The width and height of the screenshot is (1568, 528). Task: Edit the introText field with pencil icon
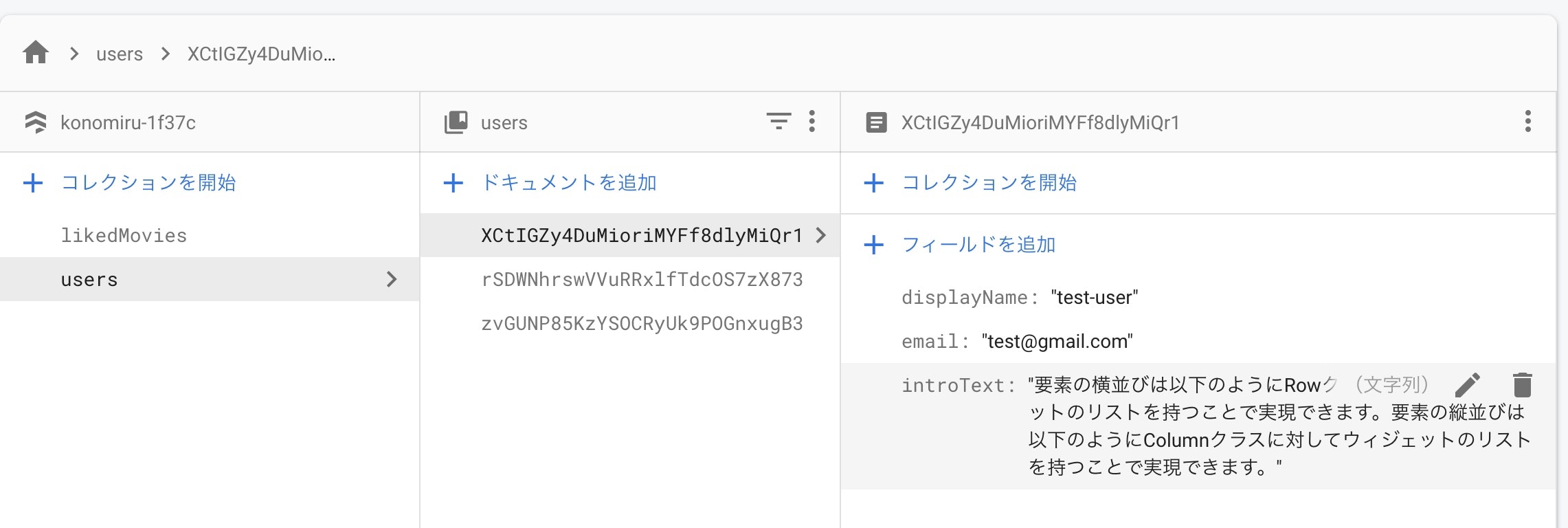(x=1468, y=385)
